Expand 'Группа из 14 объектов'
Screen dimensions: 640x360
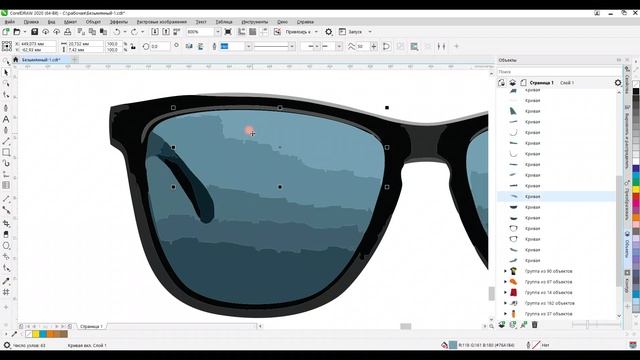[505, 292]
